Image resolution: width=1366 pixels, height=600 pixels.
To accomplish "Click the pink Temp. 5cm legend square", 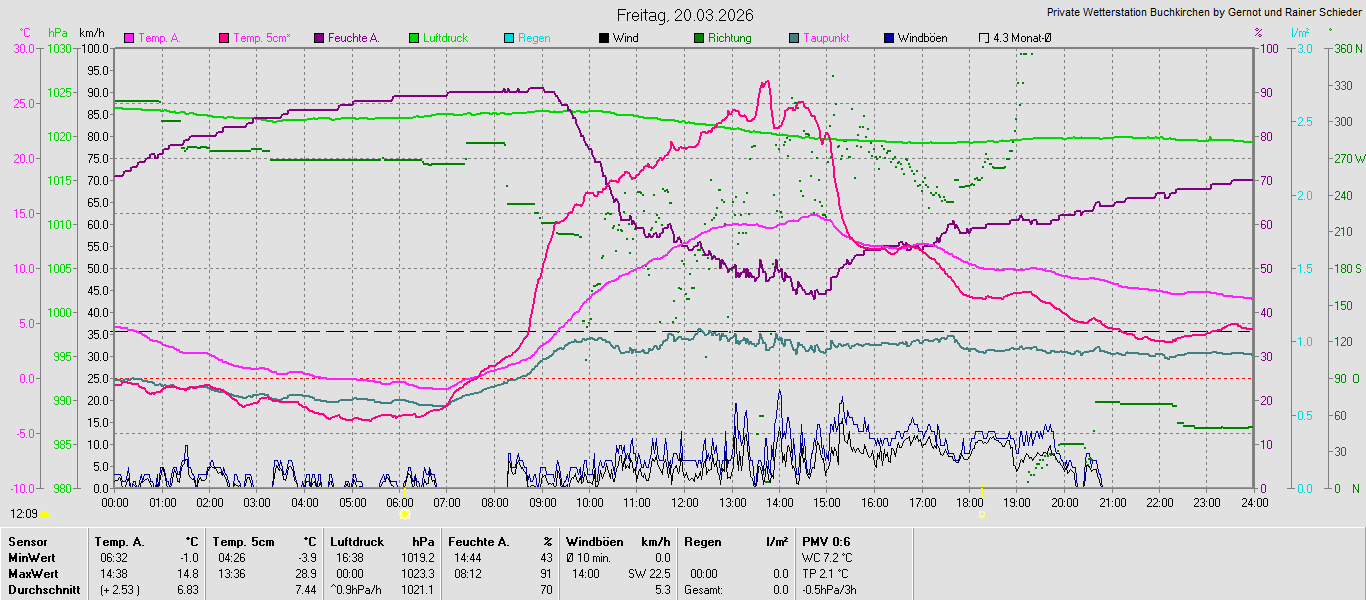I will (x=224, y=38).
